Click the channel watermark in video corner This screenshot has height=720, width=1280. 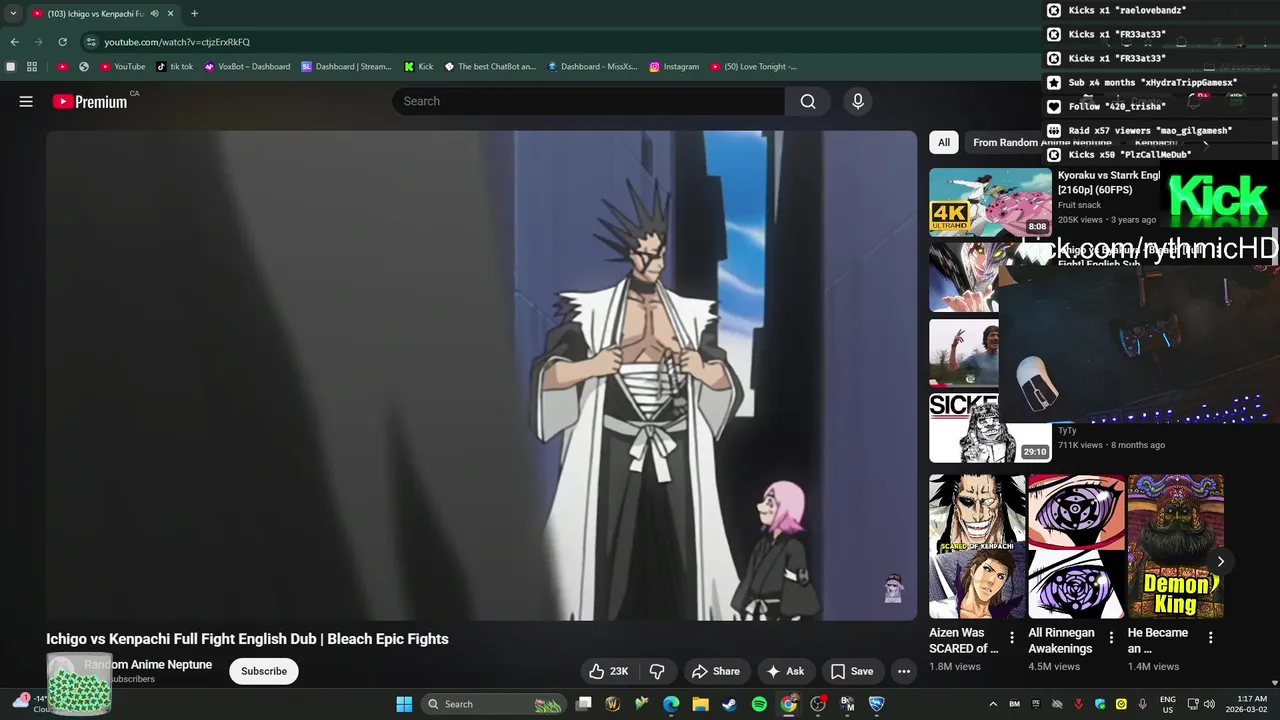(894, 589)
